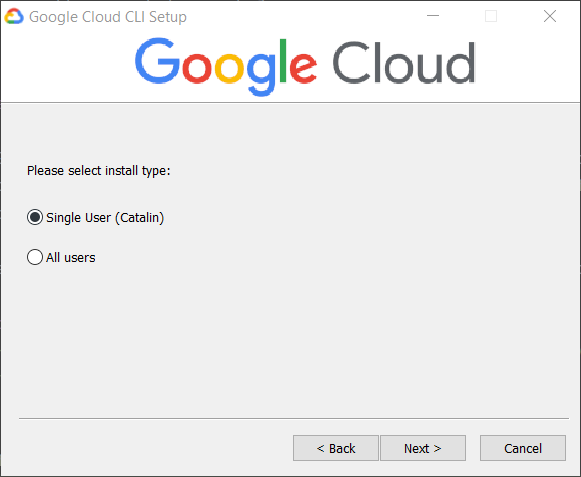Click the blue capital G in the logo
581x477 pixels.
[x=157, y=60]
